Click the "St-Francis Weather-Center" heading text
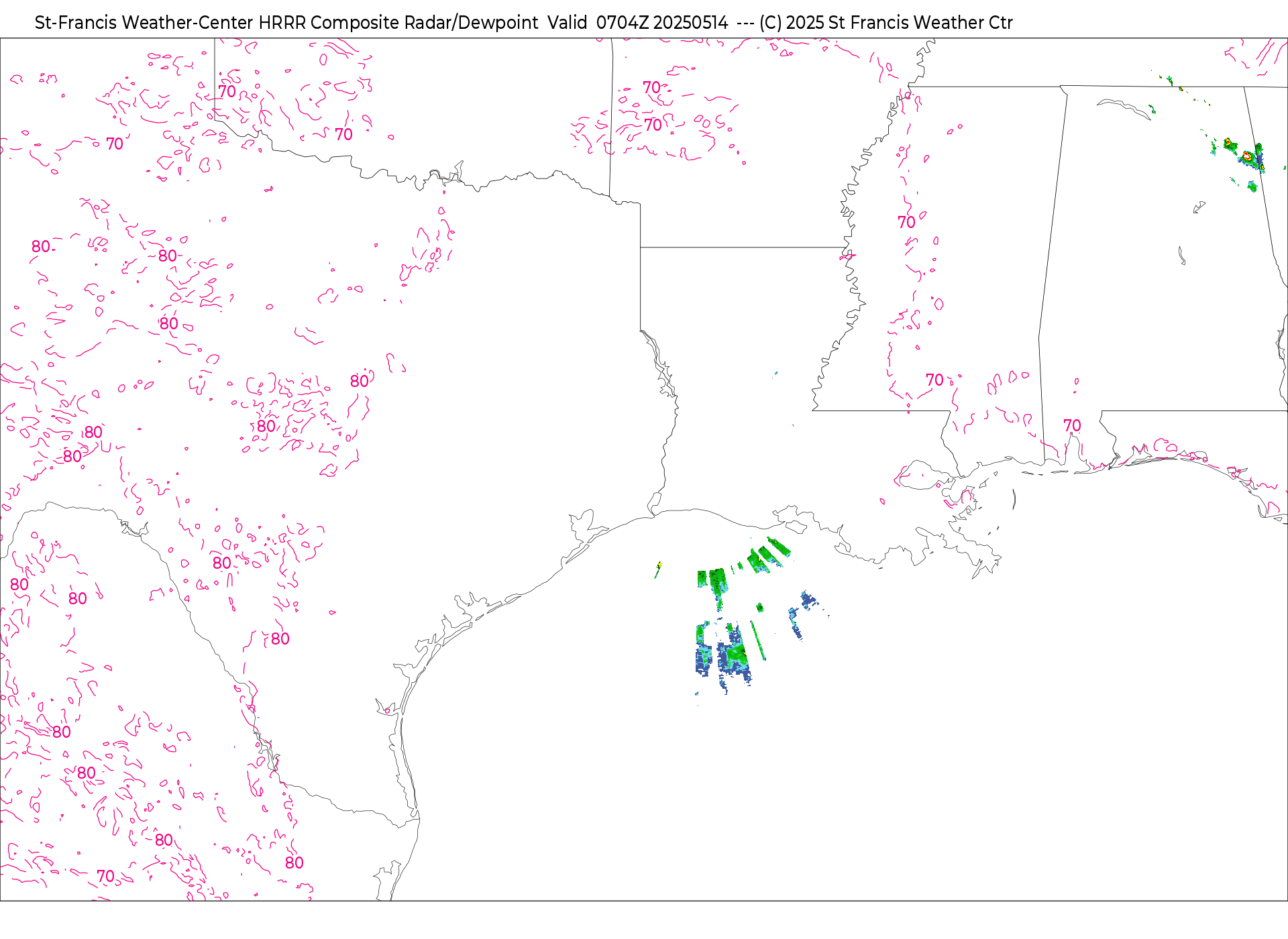1288x939 pixels. click(144, 23)
